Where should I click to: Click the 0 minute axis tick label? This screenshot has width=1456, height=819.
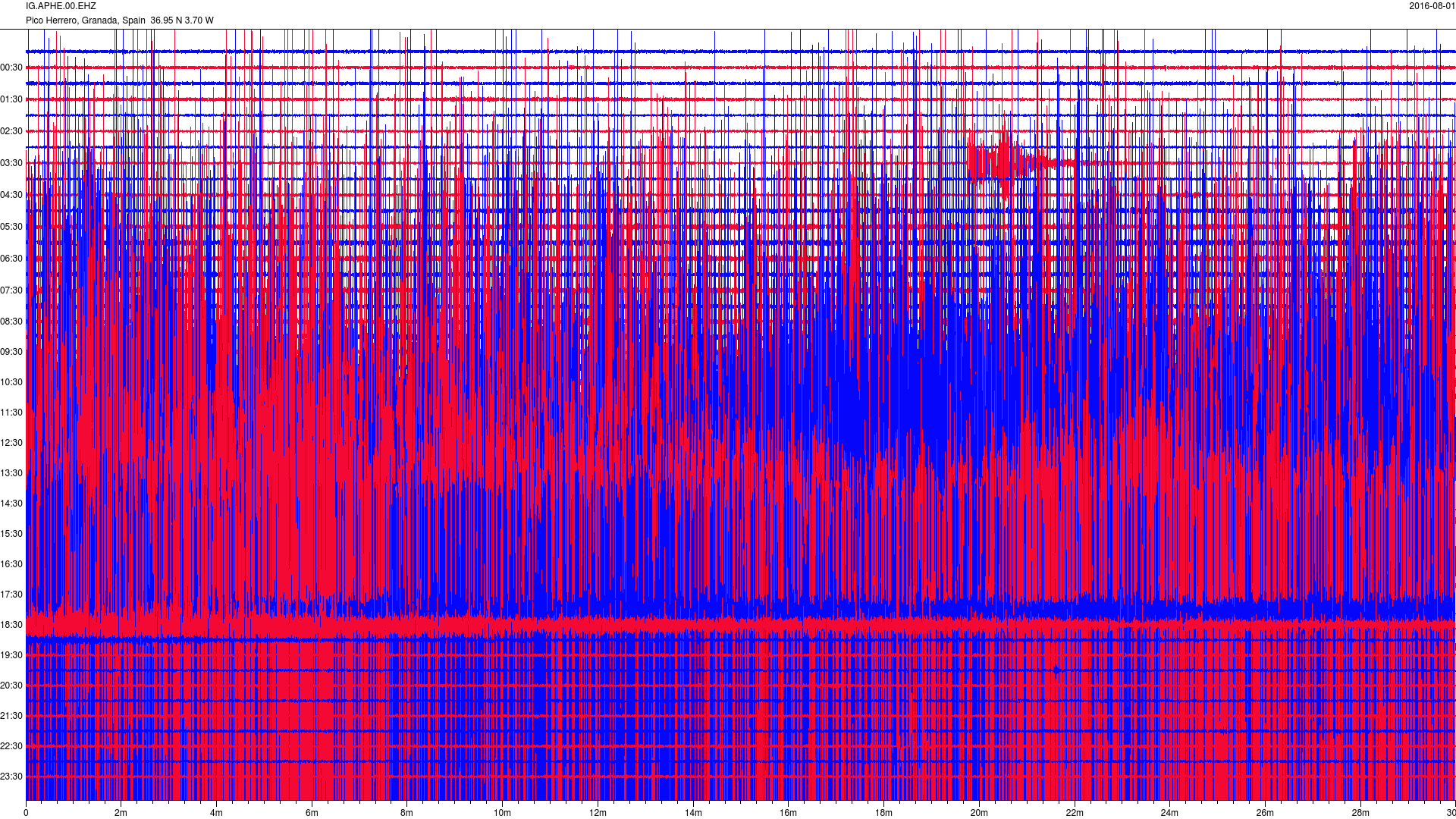(x=26, y=813)
